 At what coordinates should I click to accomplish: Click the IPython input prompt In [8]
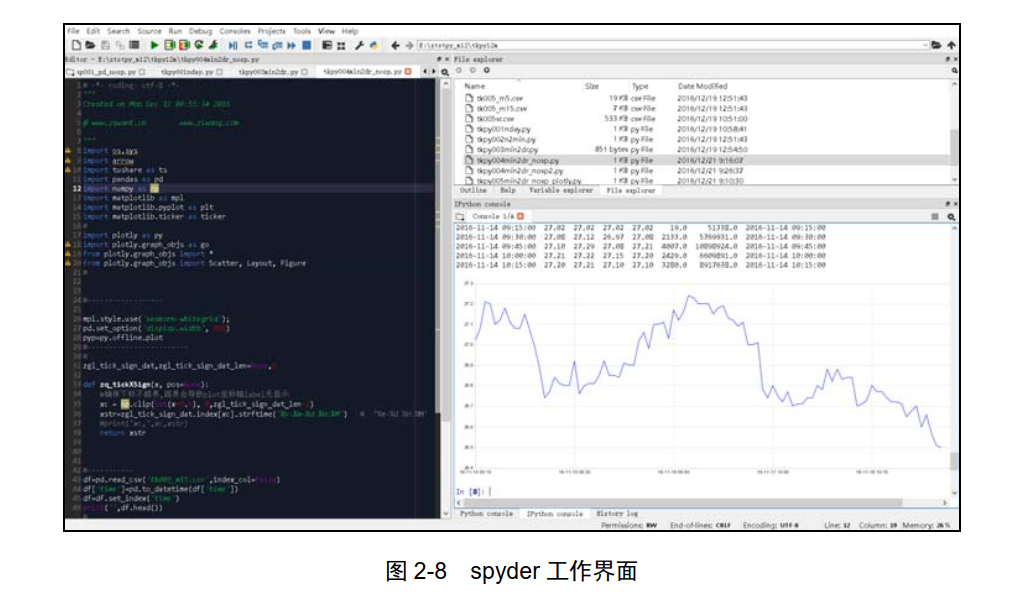point(469,491)
